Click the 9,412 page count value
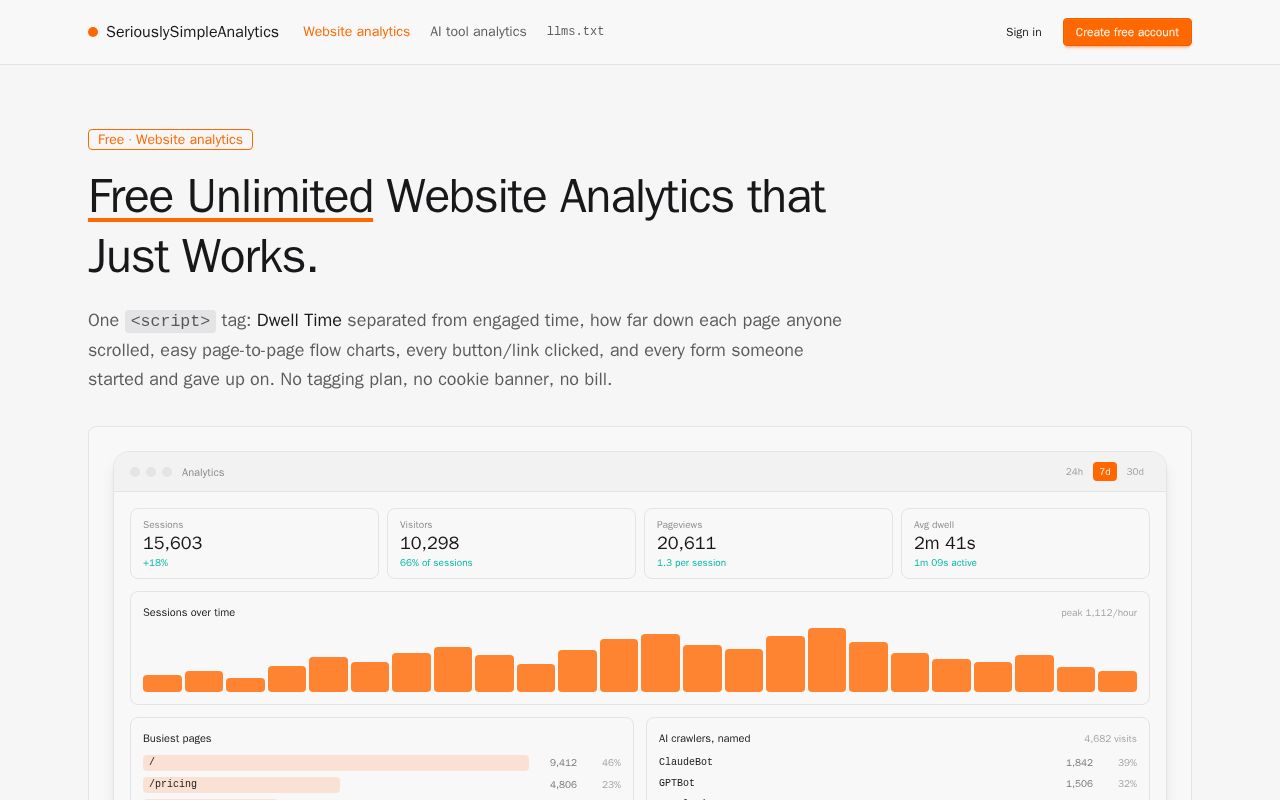Viewport: 1280px width, 800px height. click(x=563, y=762)
